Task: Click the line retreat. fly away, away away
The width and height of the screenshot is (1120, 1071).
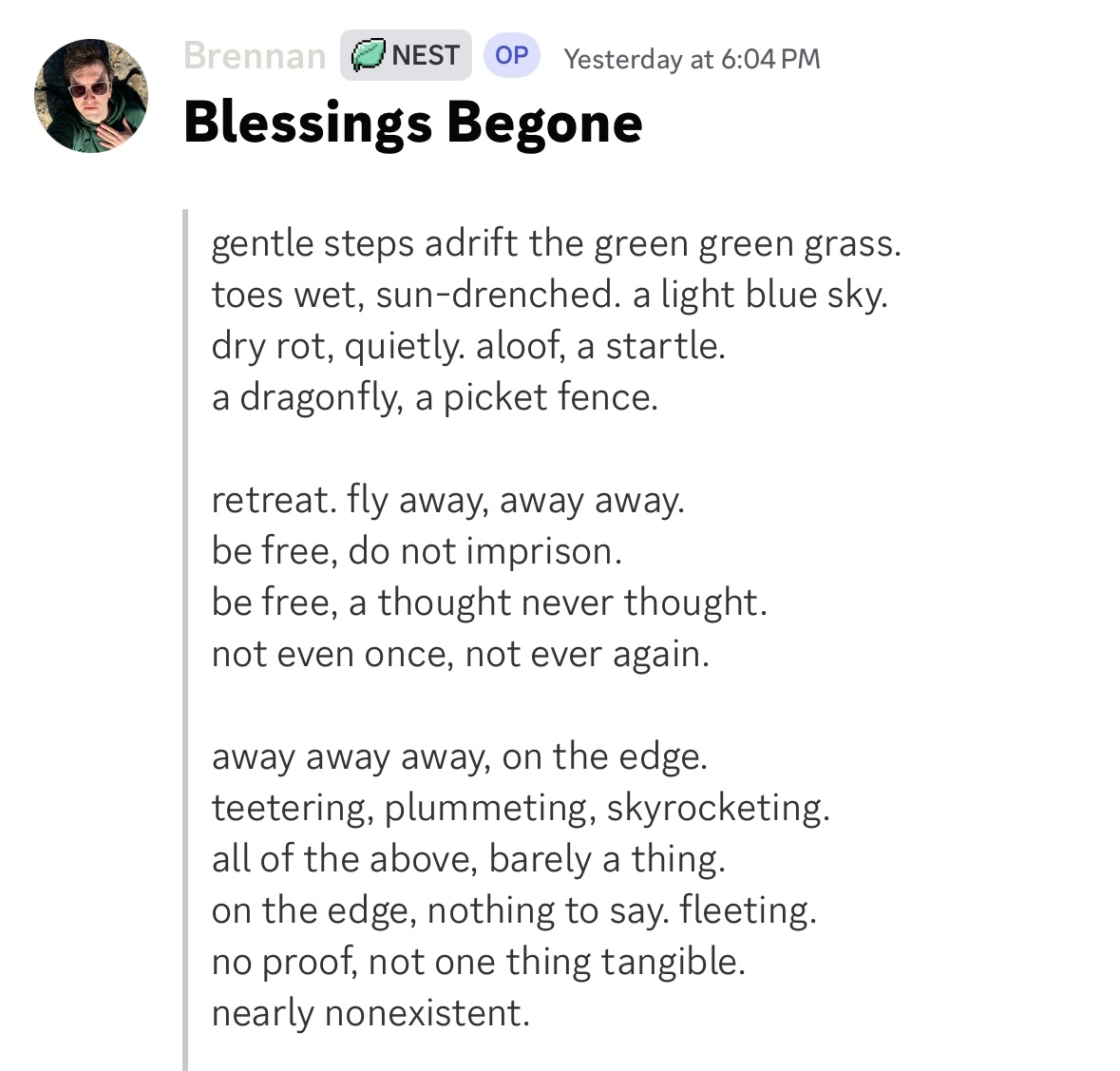Action: (447, 500)
